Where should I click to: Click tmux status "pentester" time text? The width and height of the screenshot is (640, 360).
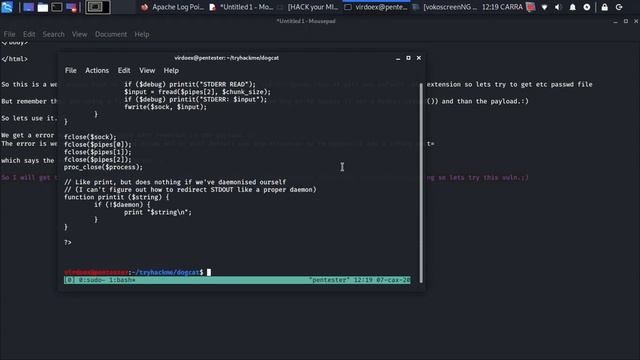[x=360, y=280]
